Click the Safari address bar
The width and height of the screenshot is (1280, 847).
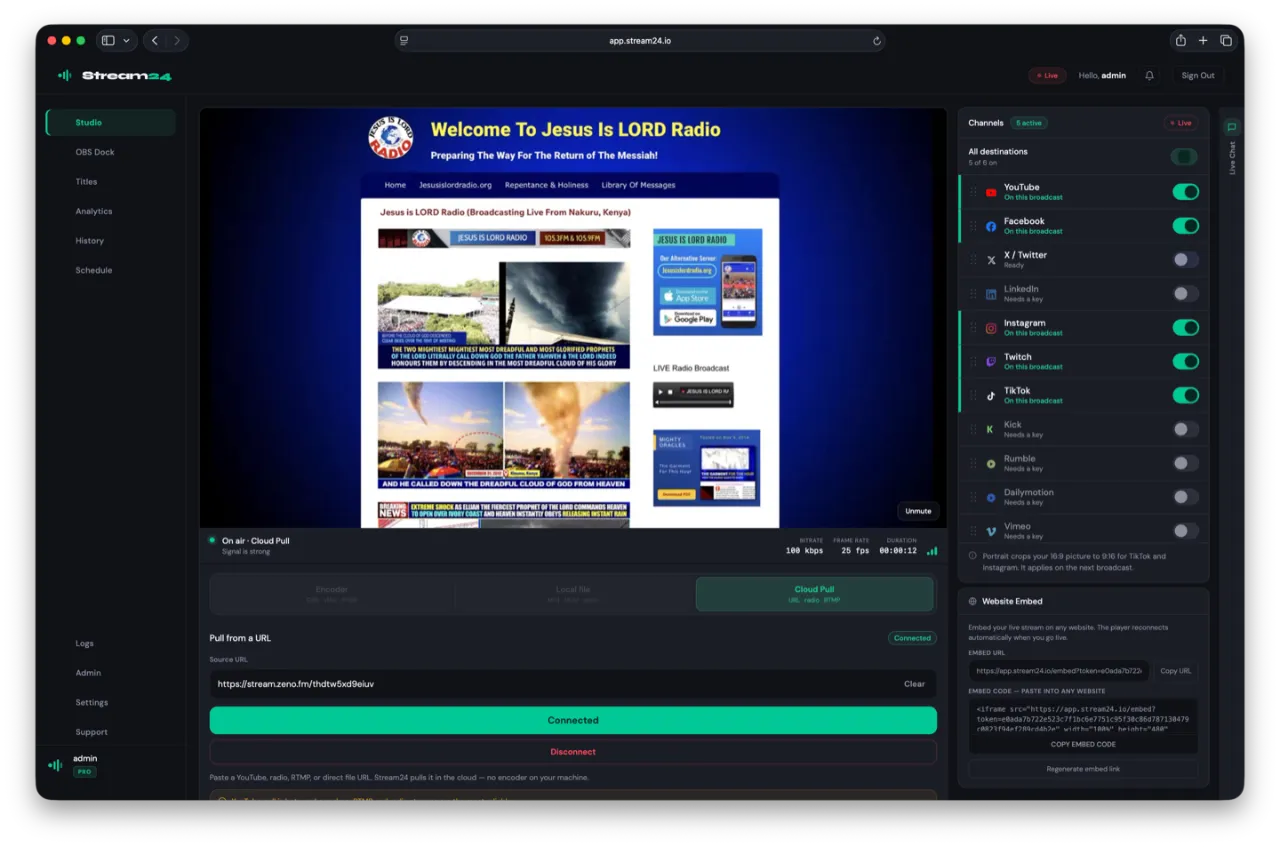click(x=640, y=41)
